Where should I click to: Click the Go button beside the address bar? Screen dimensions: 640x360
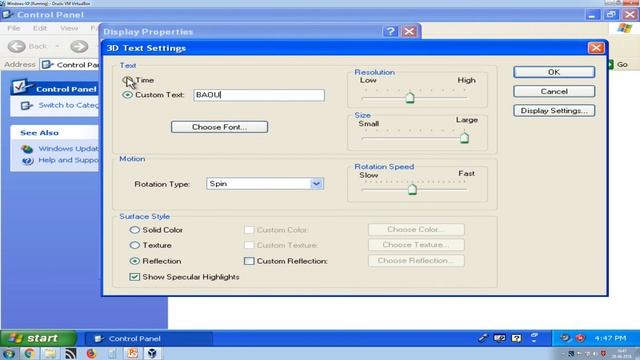click(618, 64)
